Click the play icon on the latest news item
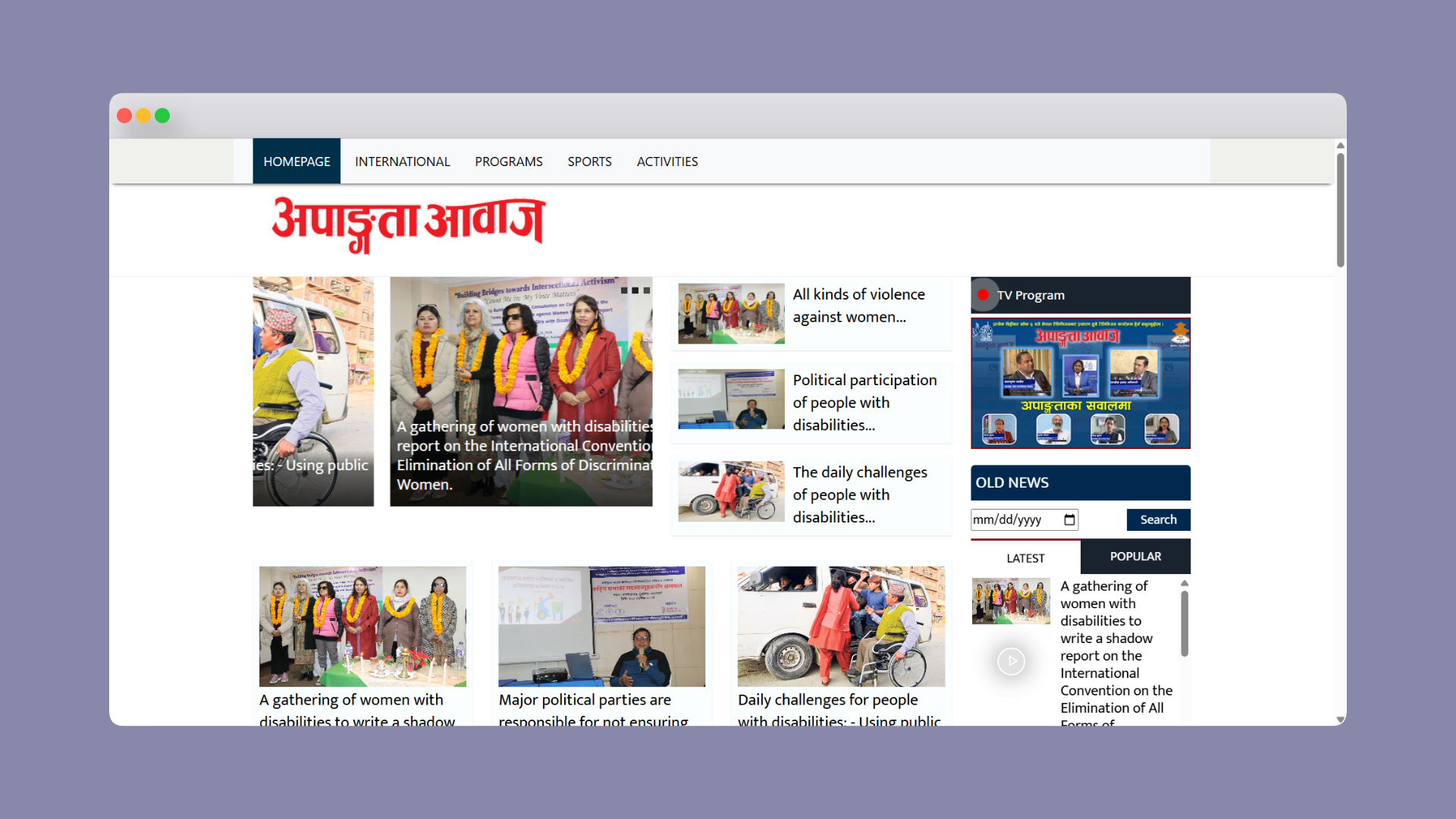The image size is (1456, 819). 1011,661
